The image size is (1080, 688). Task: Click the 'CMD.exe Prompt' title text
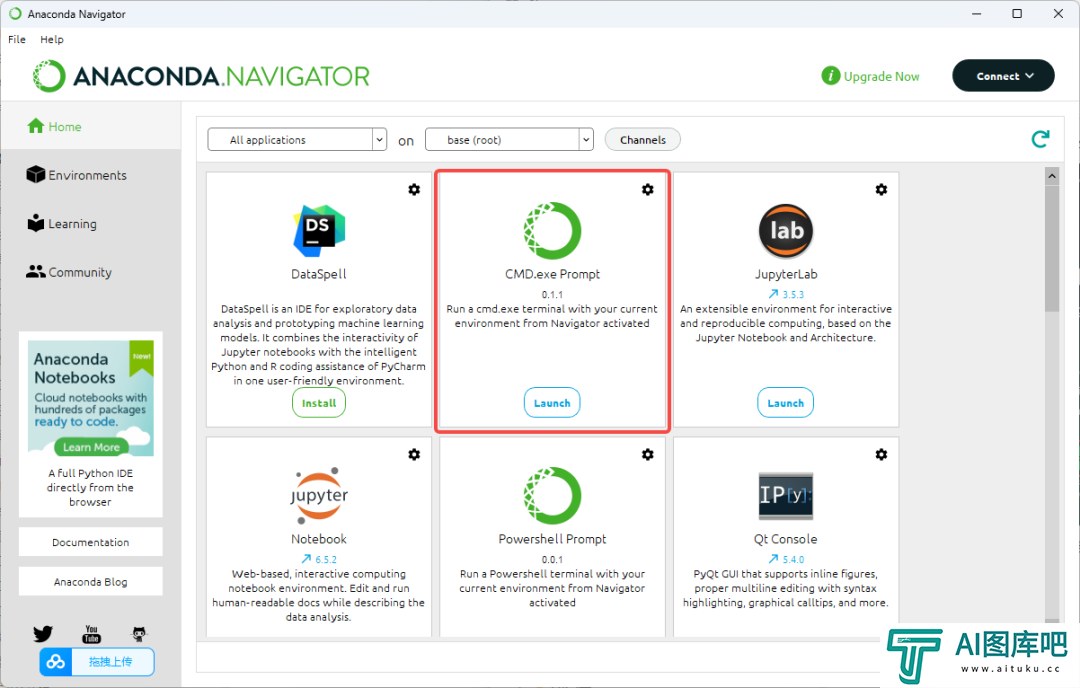(552, 274)
